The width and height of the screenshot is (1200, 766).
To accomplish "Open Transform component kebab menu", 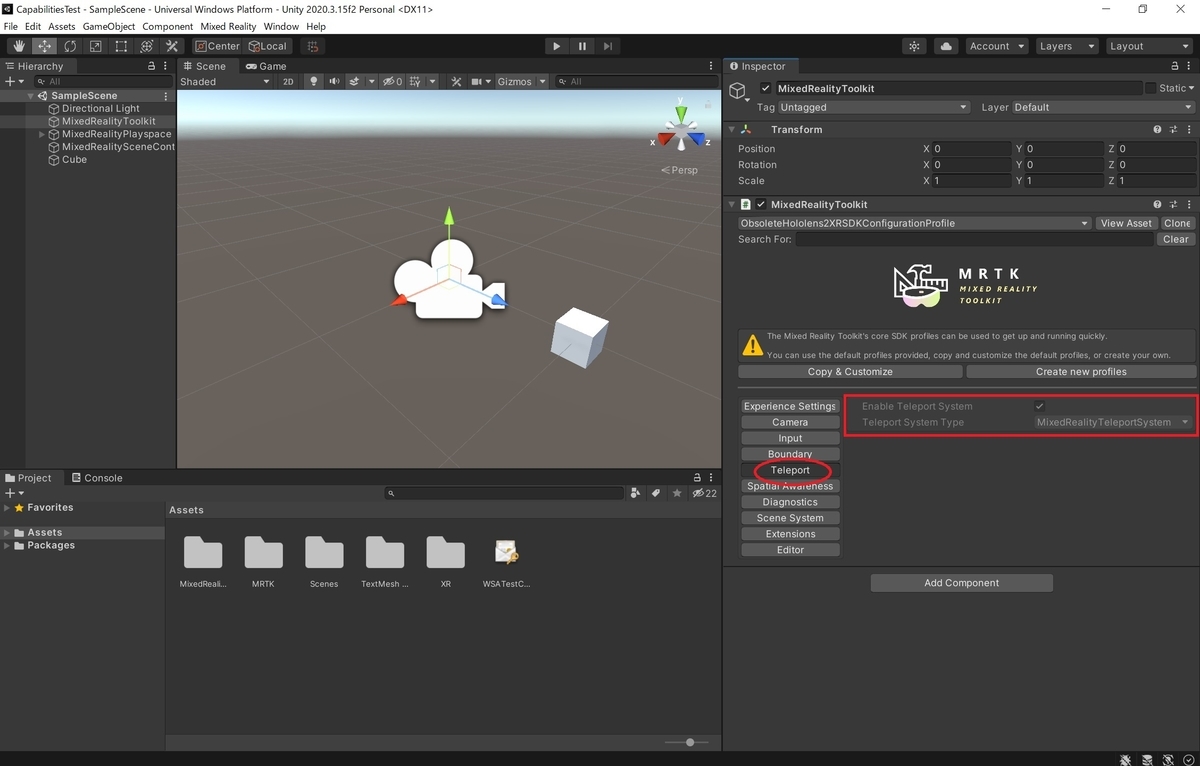I will 1189,129.
